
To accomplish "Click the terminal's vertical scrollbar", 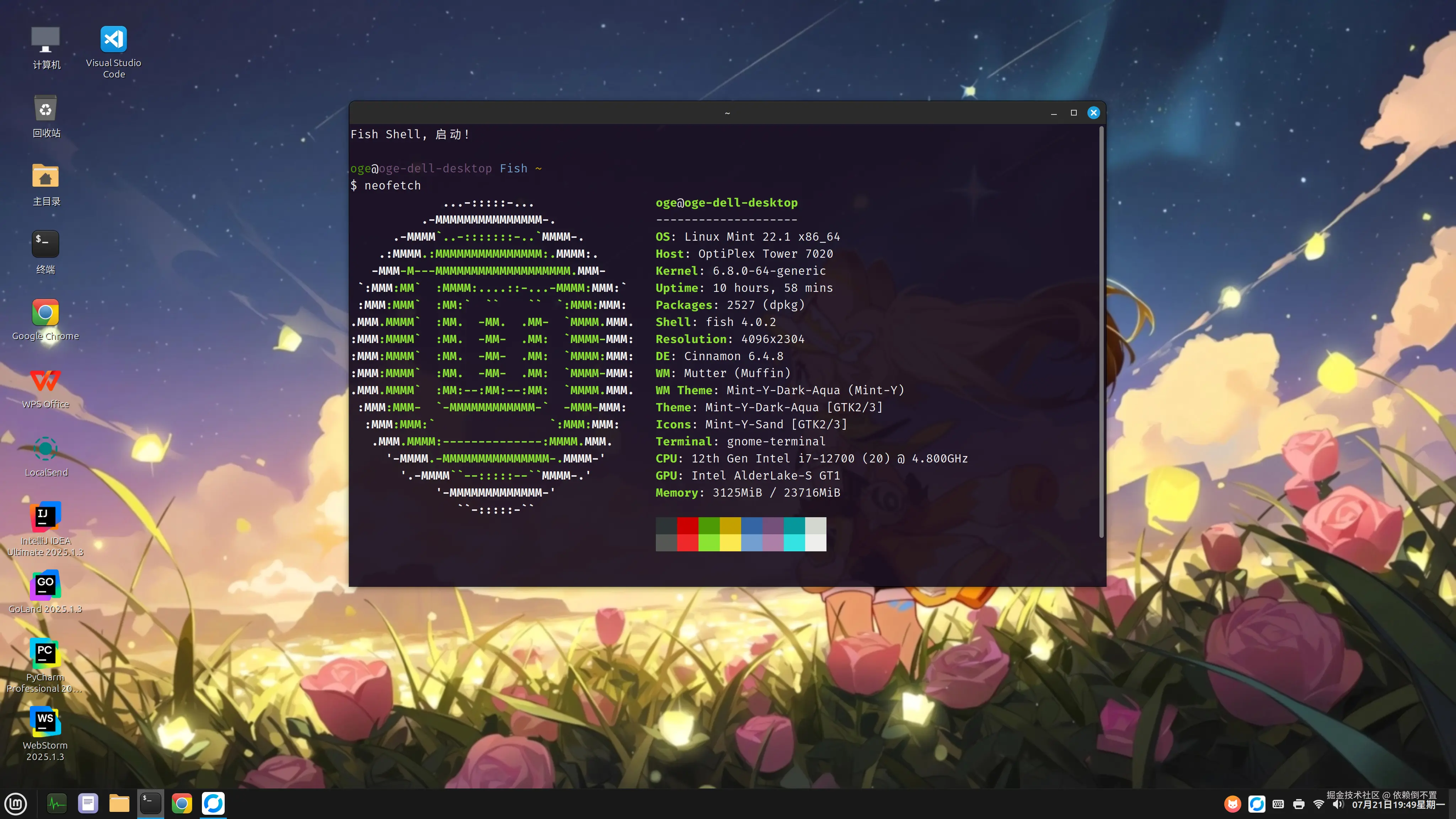I will [x=1101, y=332].
